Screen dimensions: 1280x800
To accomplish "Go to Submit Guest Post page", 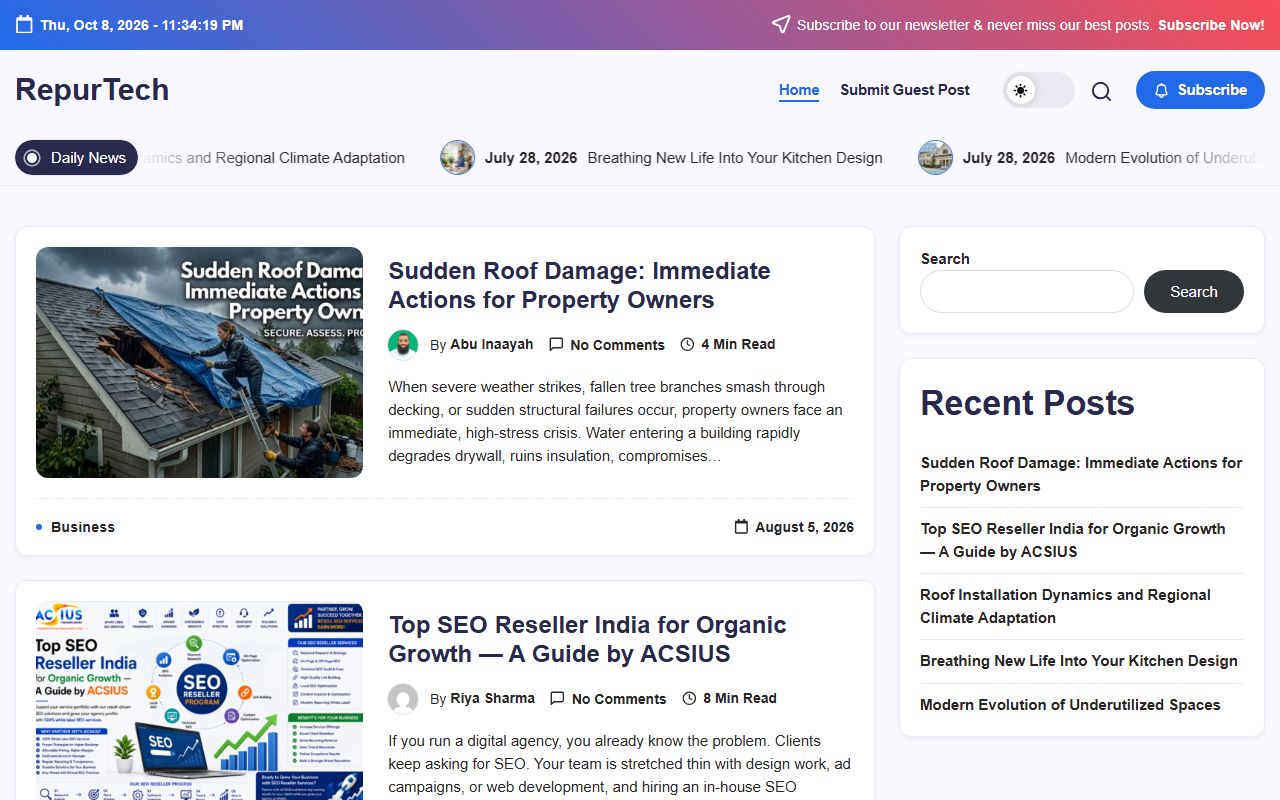I will click(x=905, y=90).
